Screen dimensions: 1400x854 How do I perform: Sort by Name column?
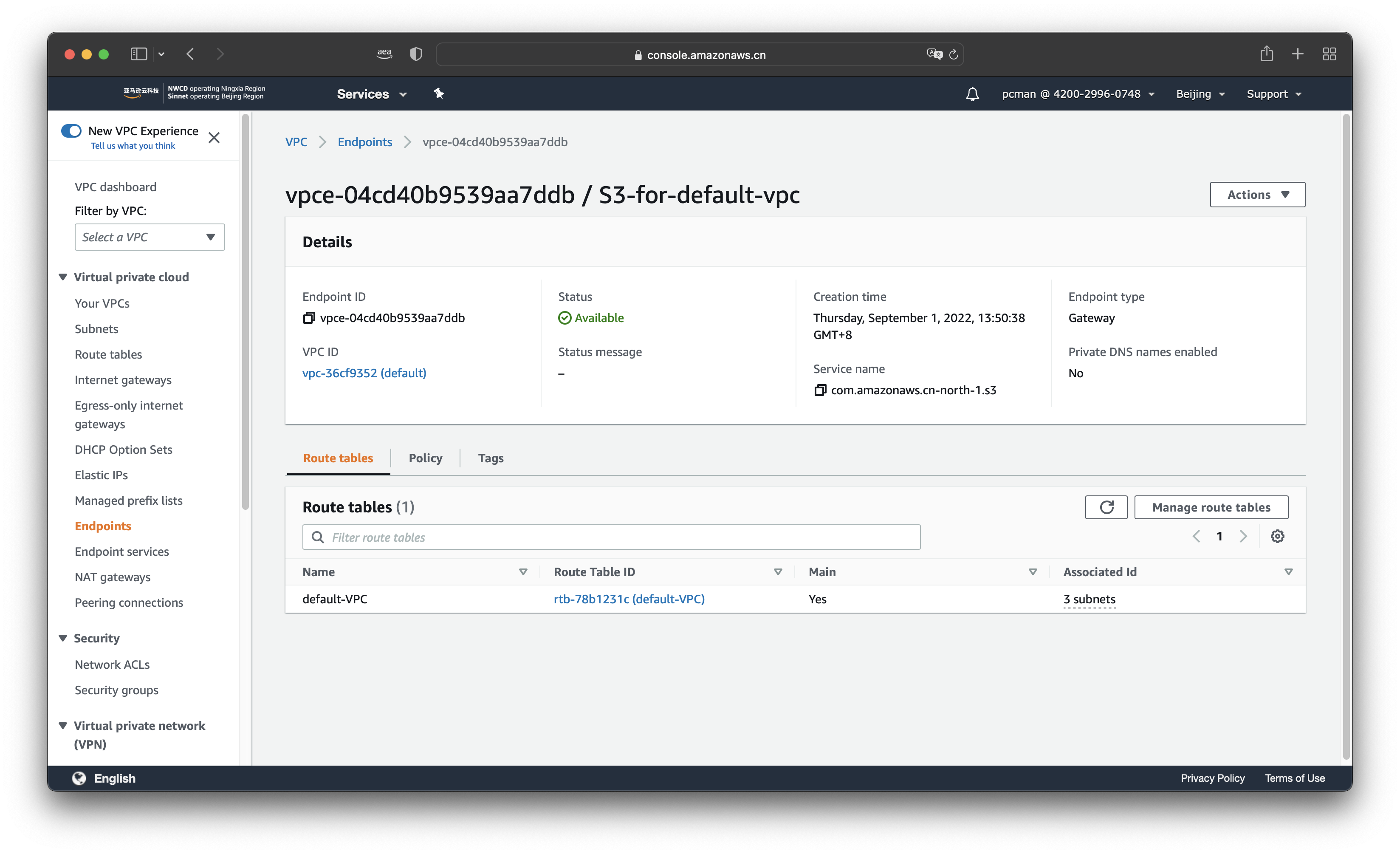coord(523,572)
